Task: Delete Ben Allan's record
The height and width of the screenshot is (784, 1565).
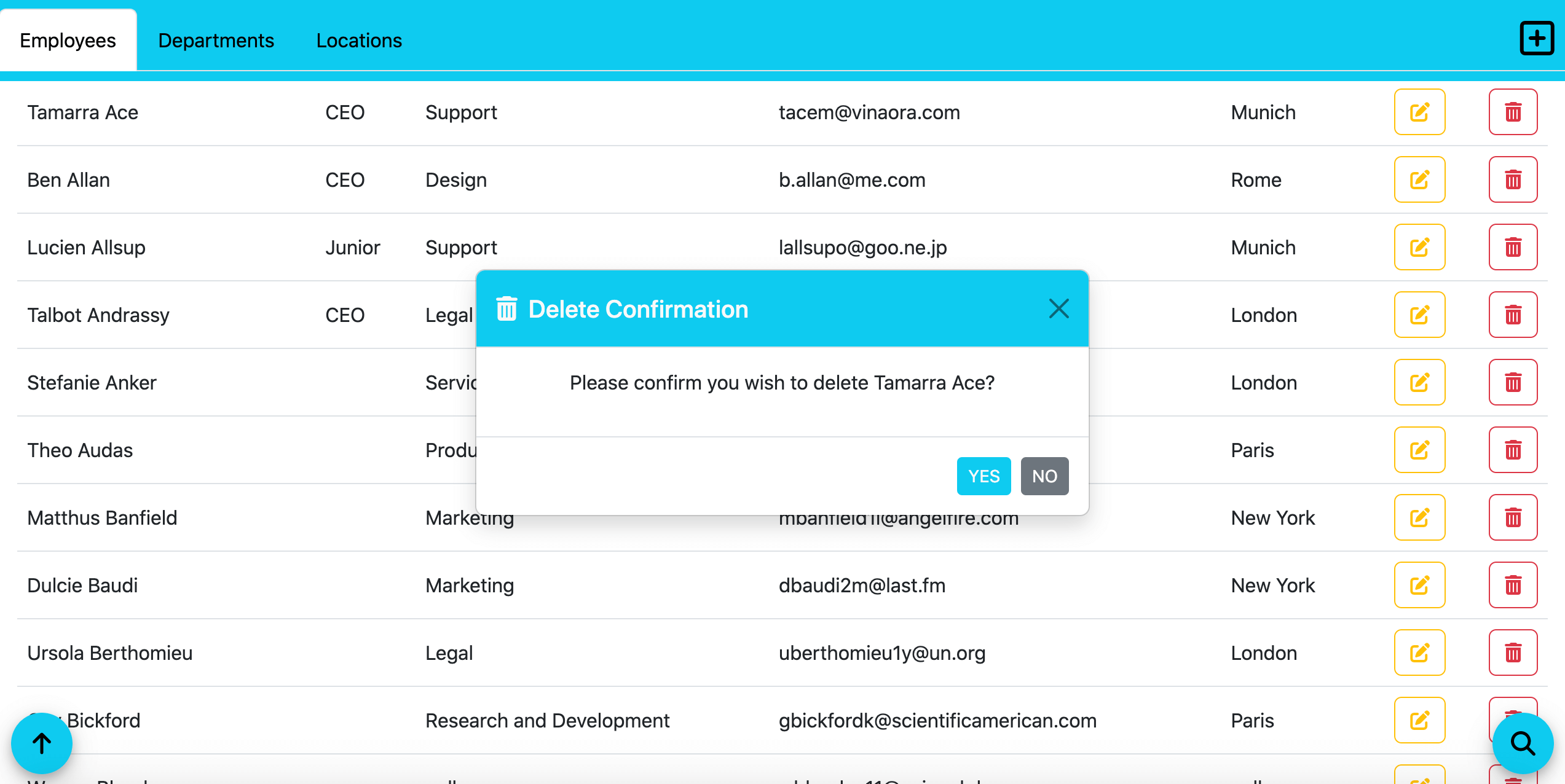Action: (x=1512, y=180)
